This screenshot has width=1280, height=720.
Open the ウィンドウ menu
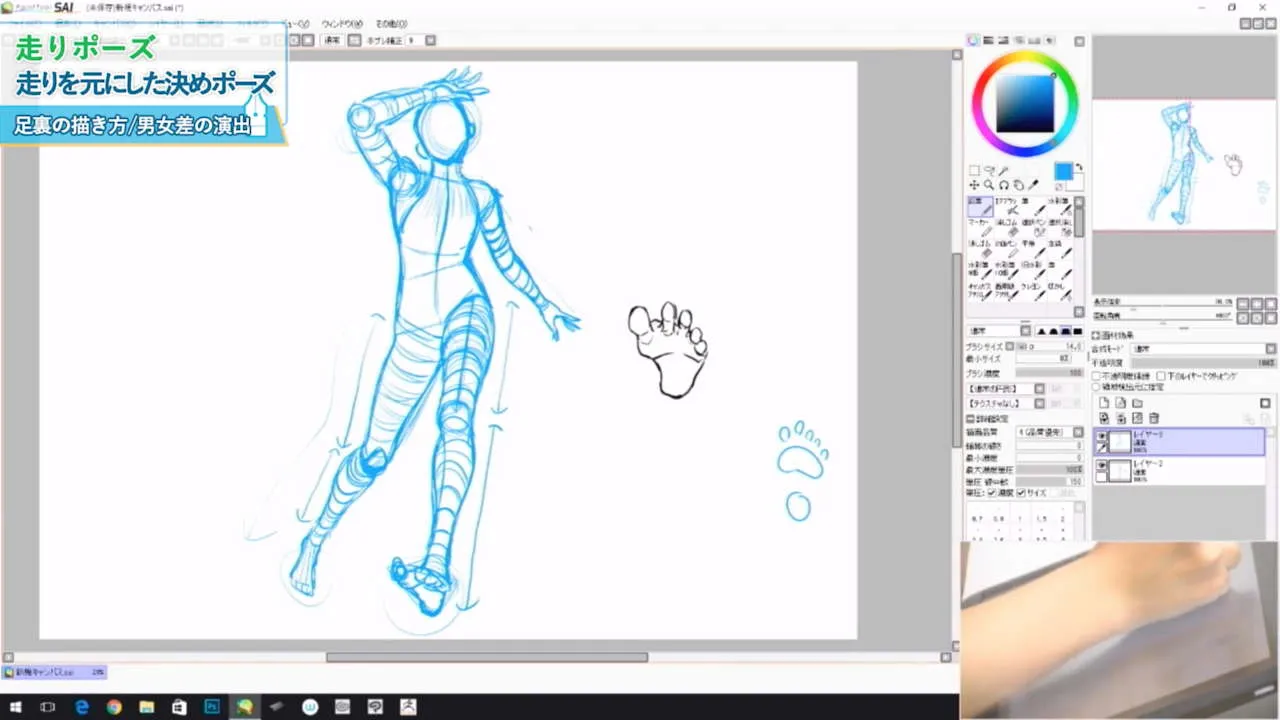click(x=345, y=22)
